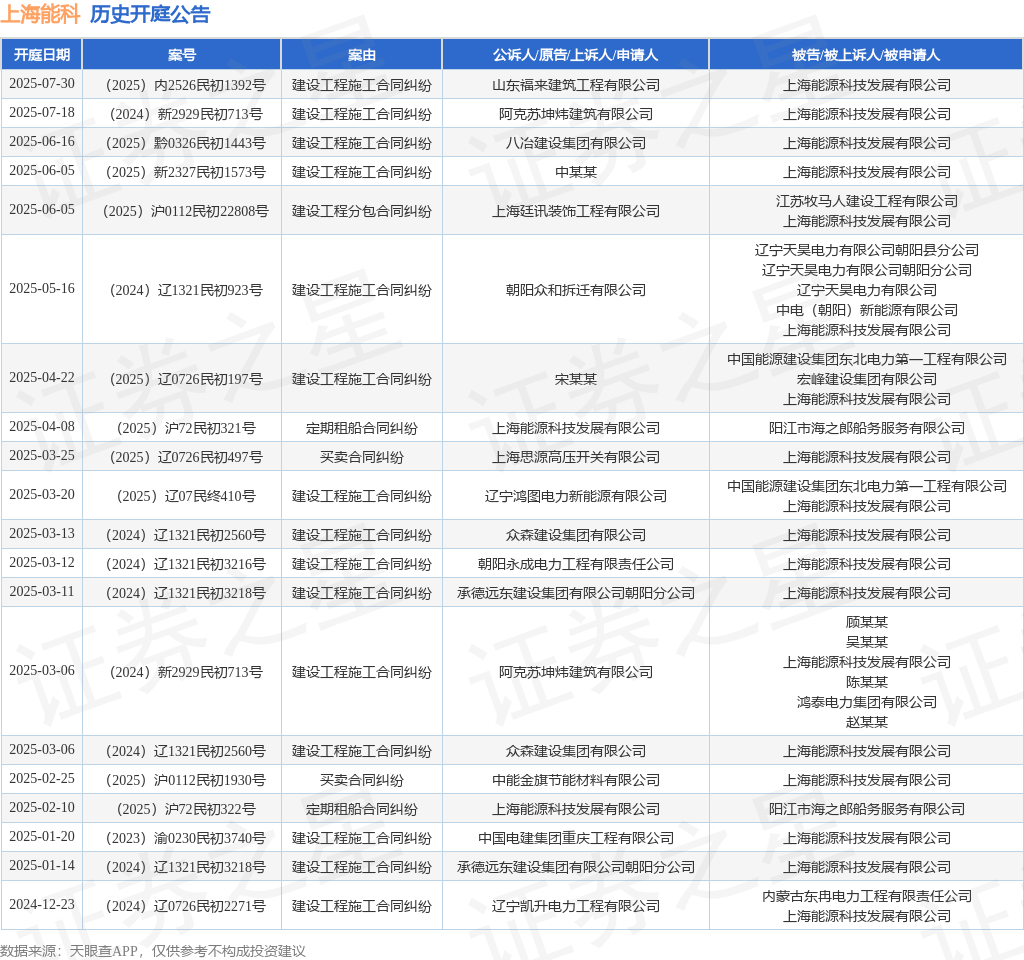
Task: Click case number (2025)新2327民初1573号
Action: tap(185, 172)
